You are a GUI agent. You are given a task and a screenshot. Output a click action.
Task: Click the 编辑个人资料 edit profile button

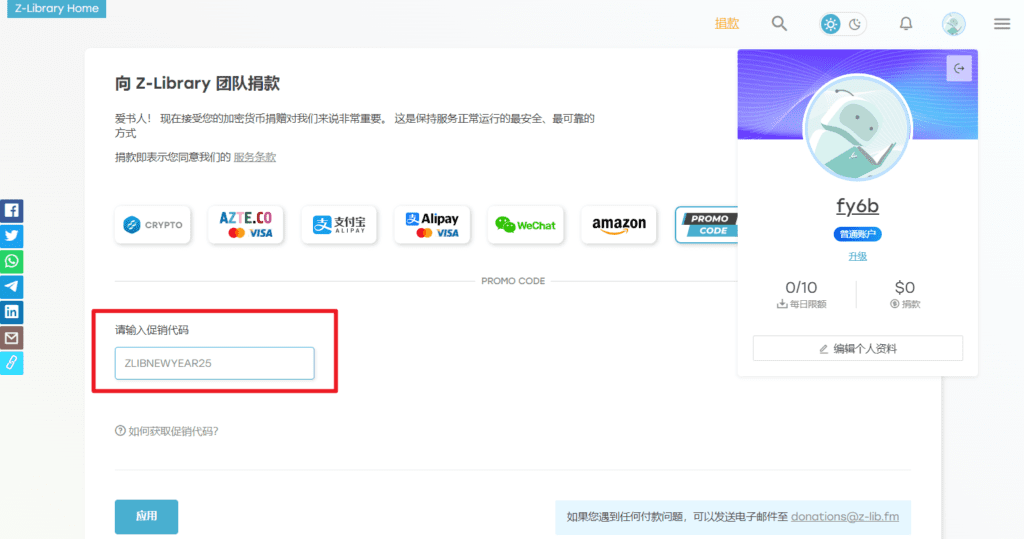pyautogui.click(x=857, y=349)
